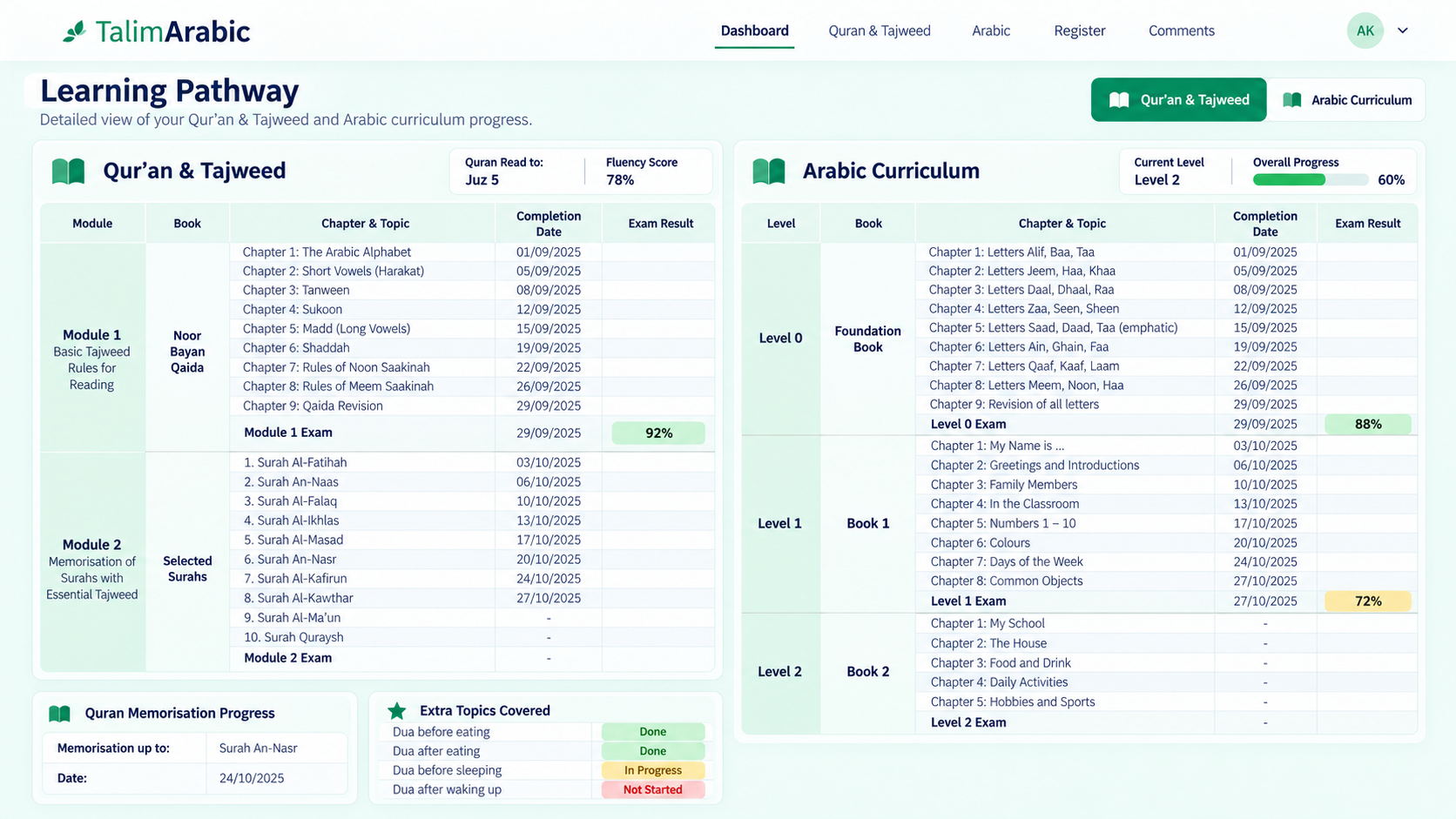This screenshot has width=1456, height=819.
Task: Click the Extra Topics Covered star icon
Action: tap(397, 710)
